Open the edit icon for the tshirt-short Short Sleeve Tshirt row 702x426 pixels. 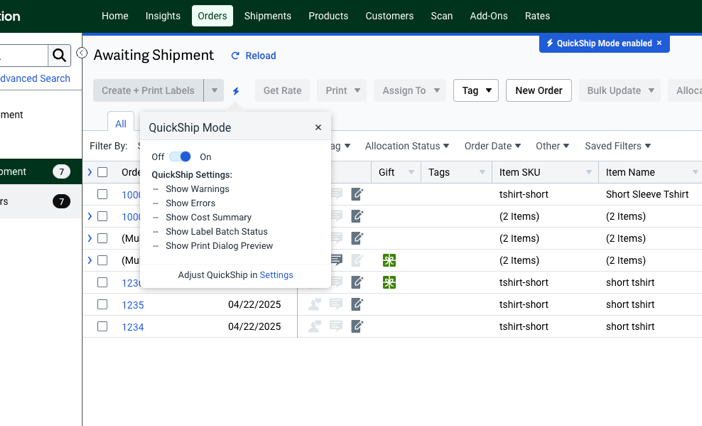click(357, 194)
